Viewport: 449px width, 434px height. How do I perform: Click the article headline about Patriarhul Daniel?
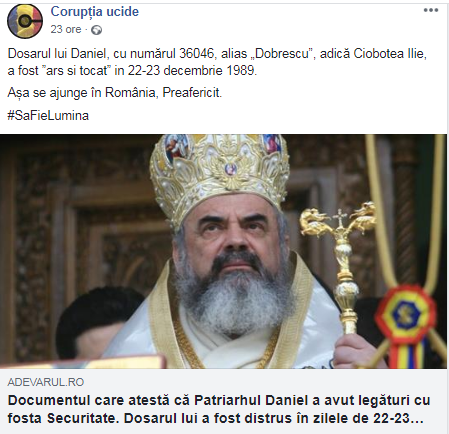[x=219, y=409]
